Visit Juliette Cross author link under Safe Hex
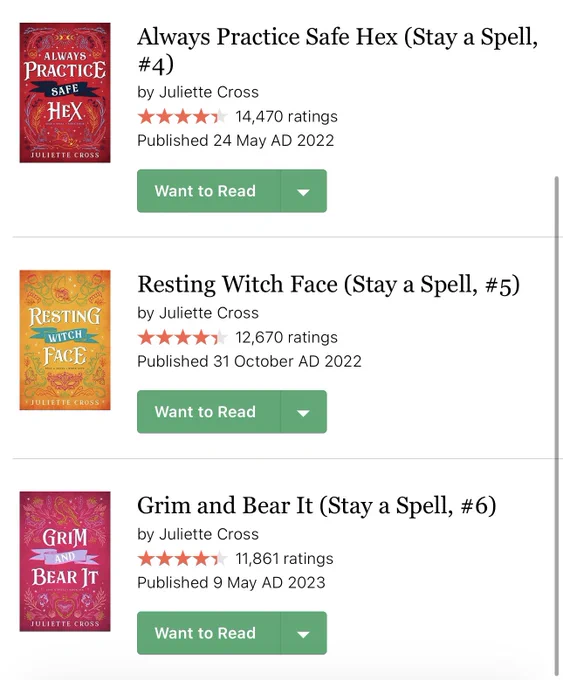 [x=209, y=92]
